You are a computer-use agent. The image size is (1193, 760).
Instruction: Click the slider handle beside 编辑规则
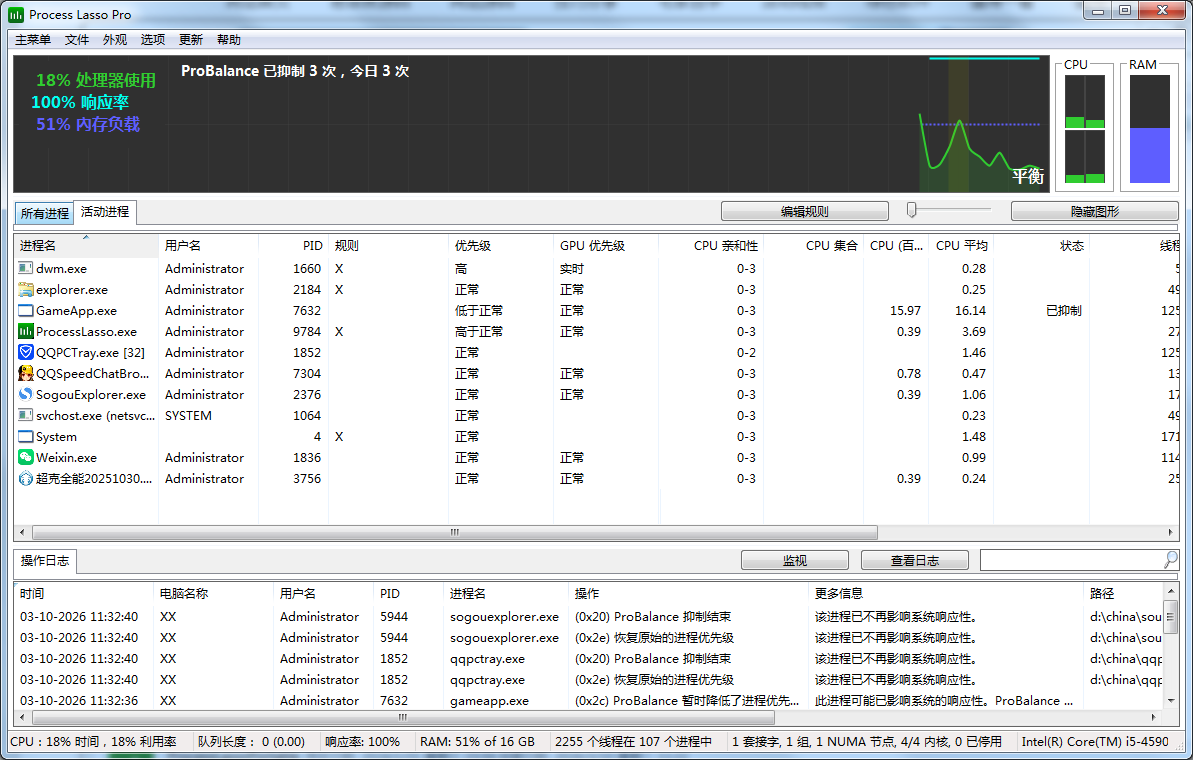coord(912,209)
